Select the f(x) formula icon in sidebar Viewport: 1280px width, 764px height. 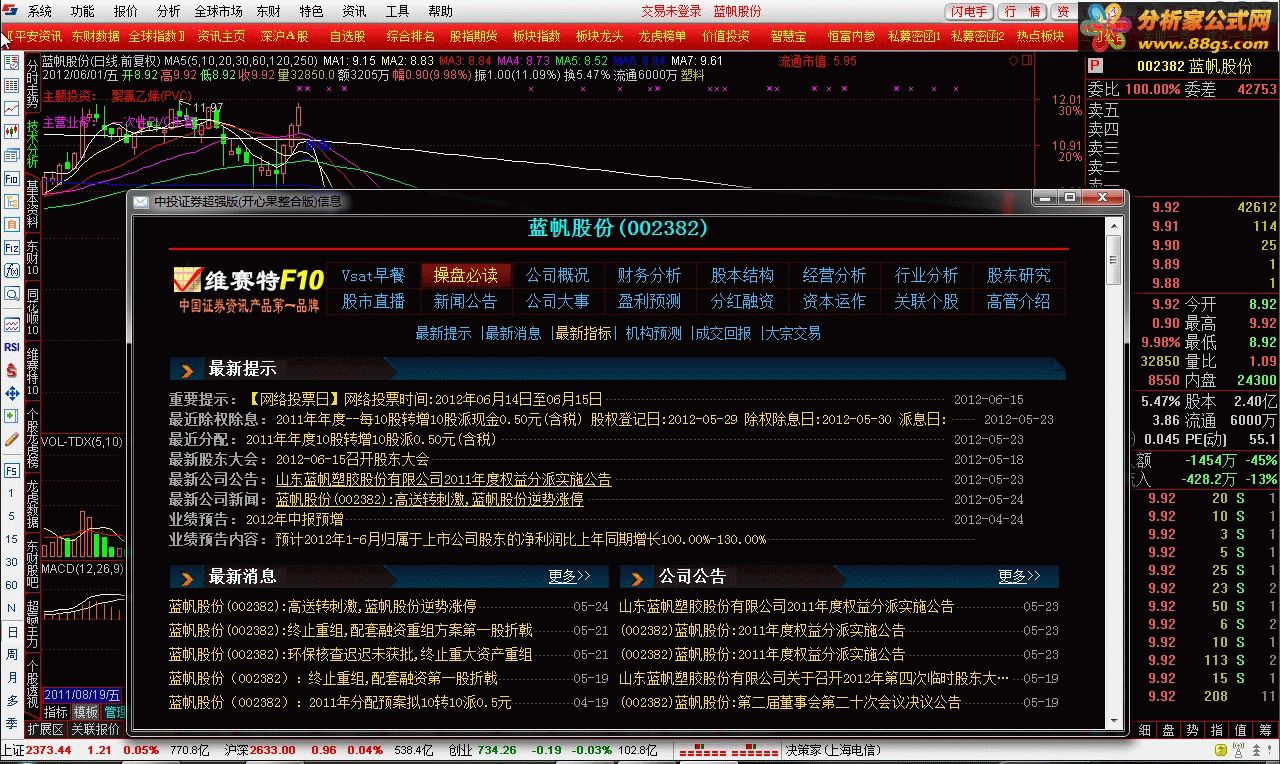click(x=12, y=270)
